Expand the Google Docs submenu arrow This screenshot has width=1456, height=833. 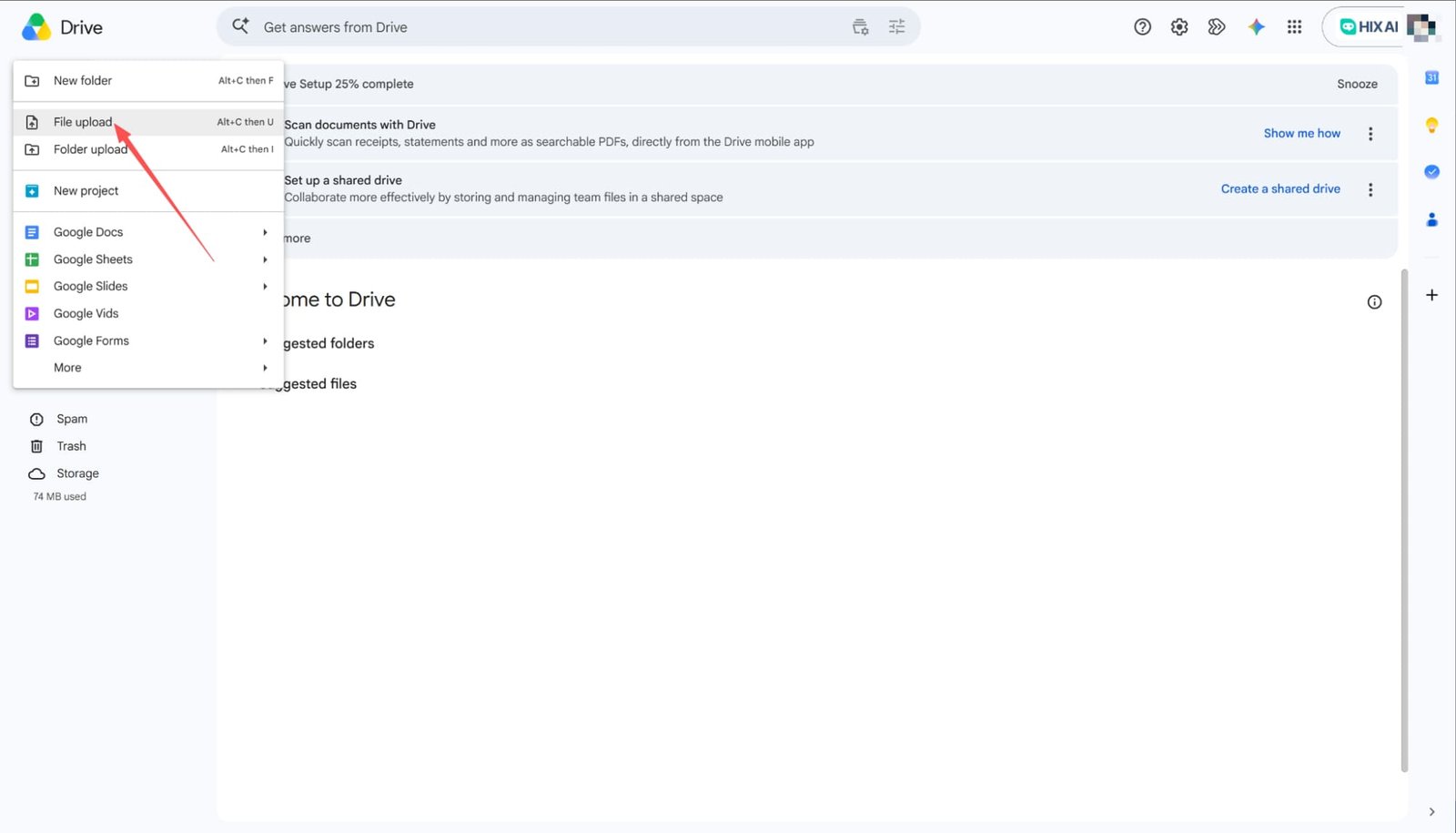click(x=265, y=232)
